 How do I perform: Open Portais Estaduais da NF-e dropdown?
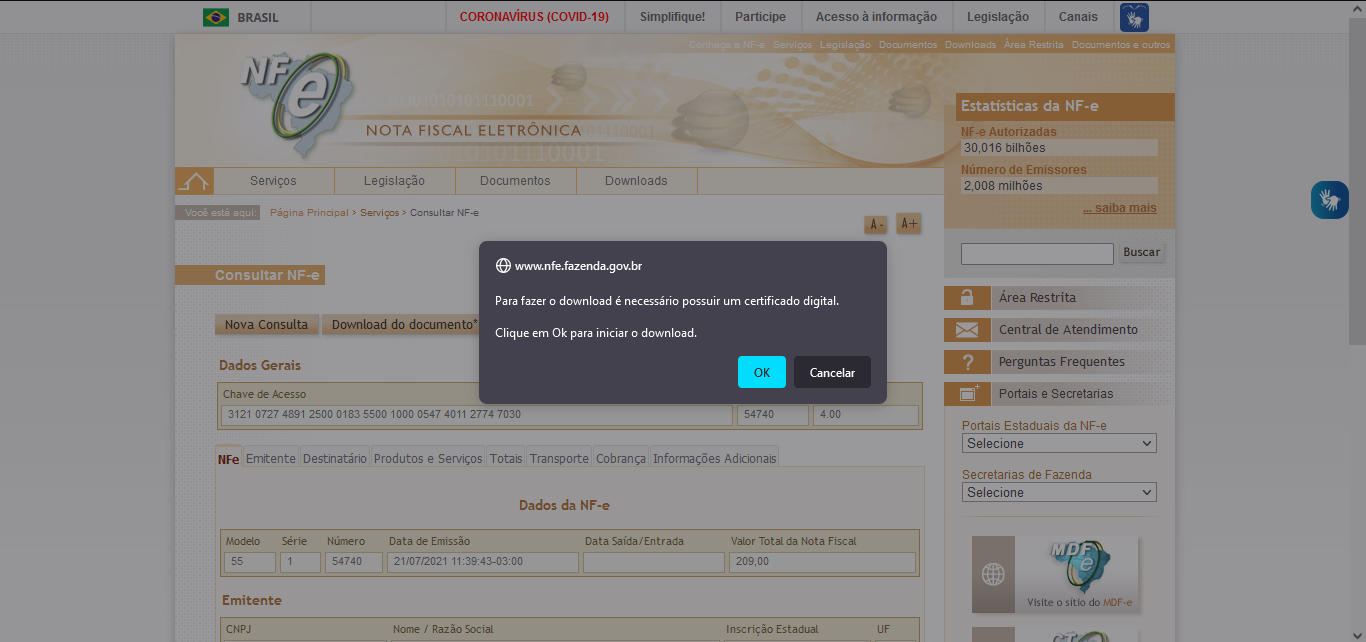[x=1059, y=443]
